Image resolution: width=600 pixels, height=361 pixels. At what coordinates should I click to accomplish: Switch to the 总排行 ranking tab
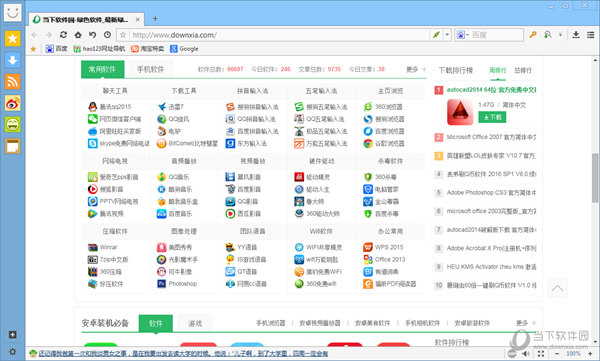(523, 70)
